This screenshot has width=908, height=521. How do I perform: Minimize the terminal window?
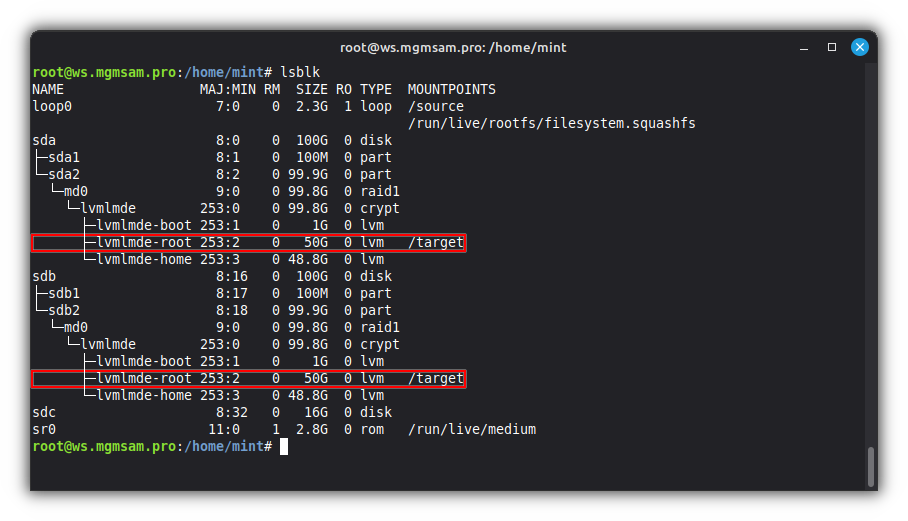tap(805, 47)
